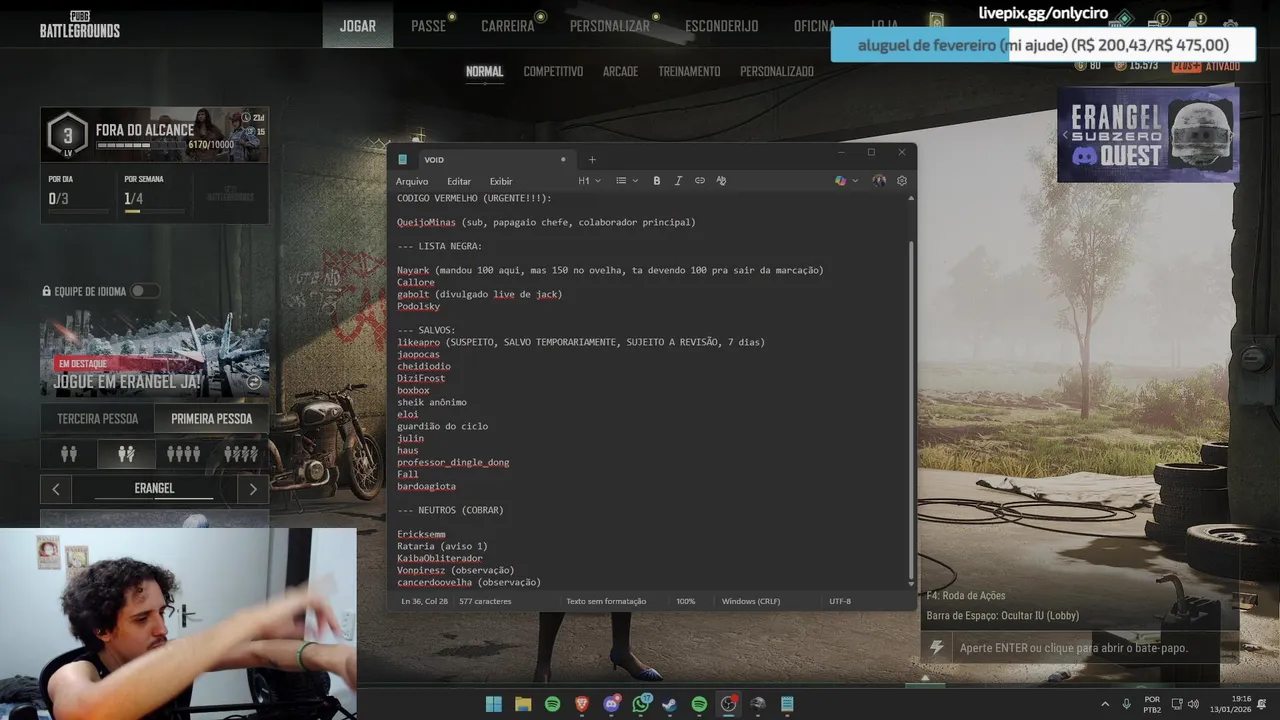Expand the H1 heading dropdown

(x=589, y=181)
